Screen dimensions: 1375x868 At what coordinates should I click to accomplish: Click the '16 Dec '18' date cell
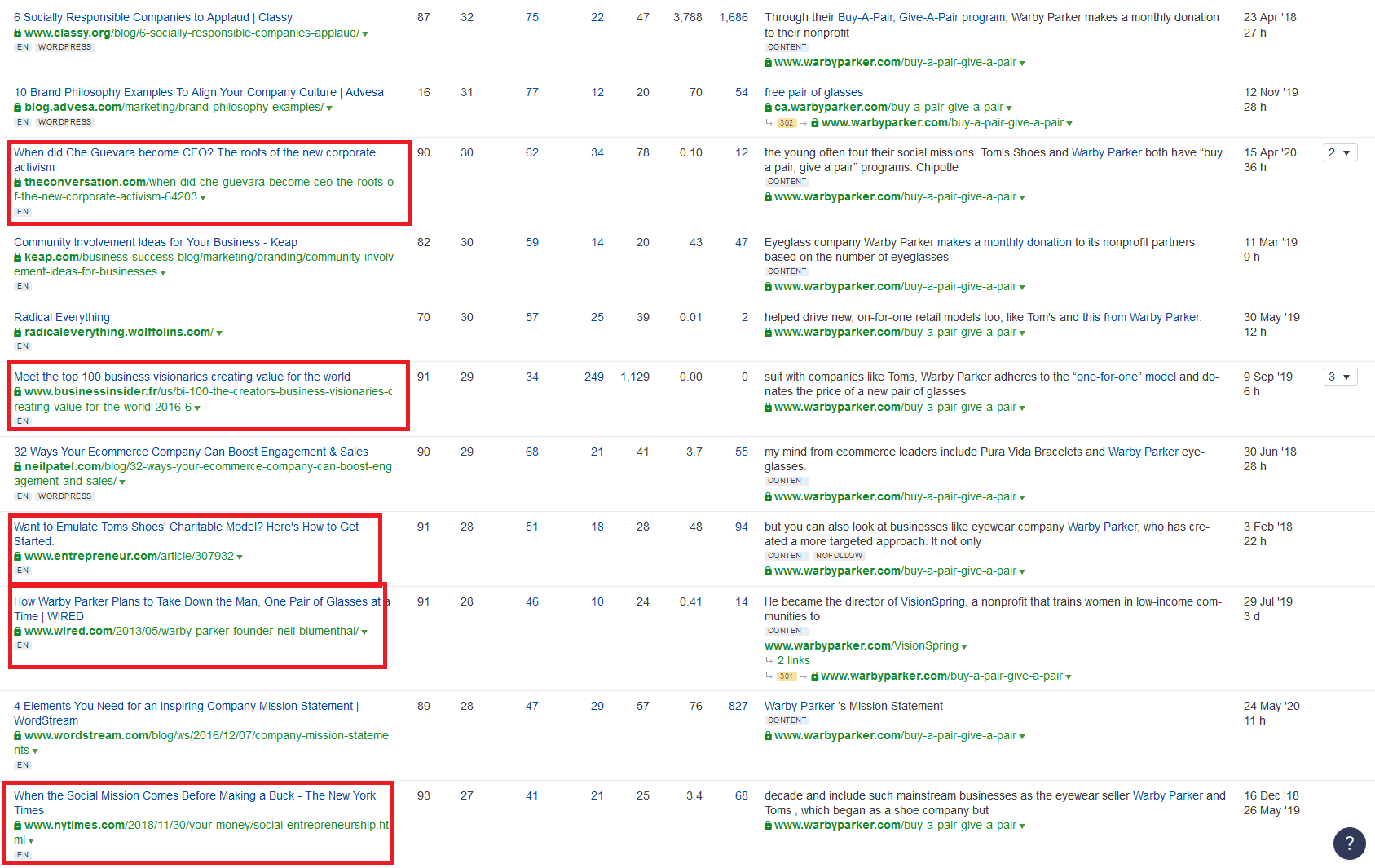coord(1271,795)
